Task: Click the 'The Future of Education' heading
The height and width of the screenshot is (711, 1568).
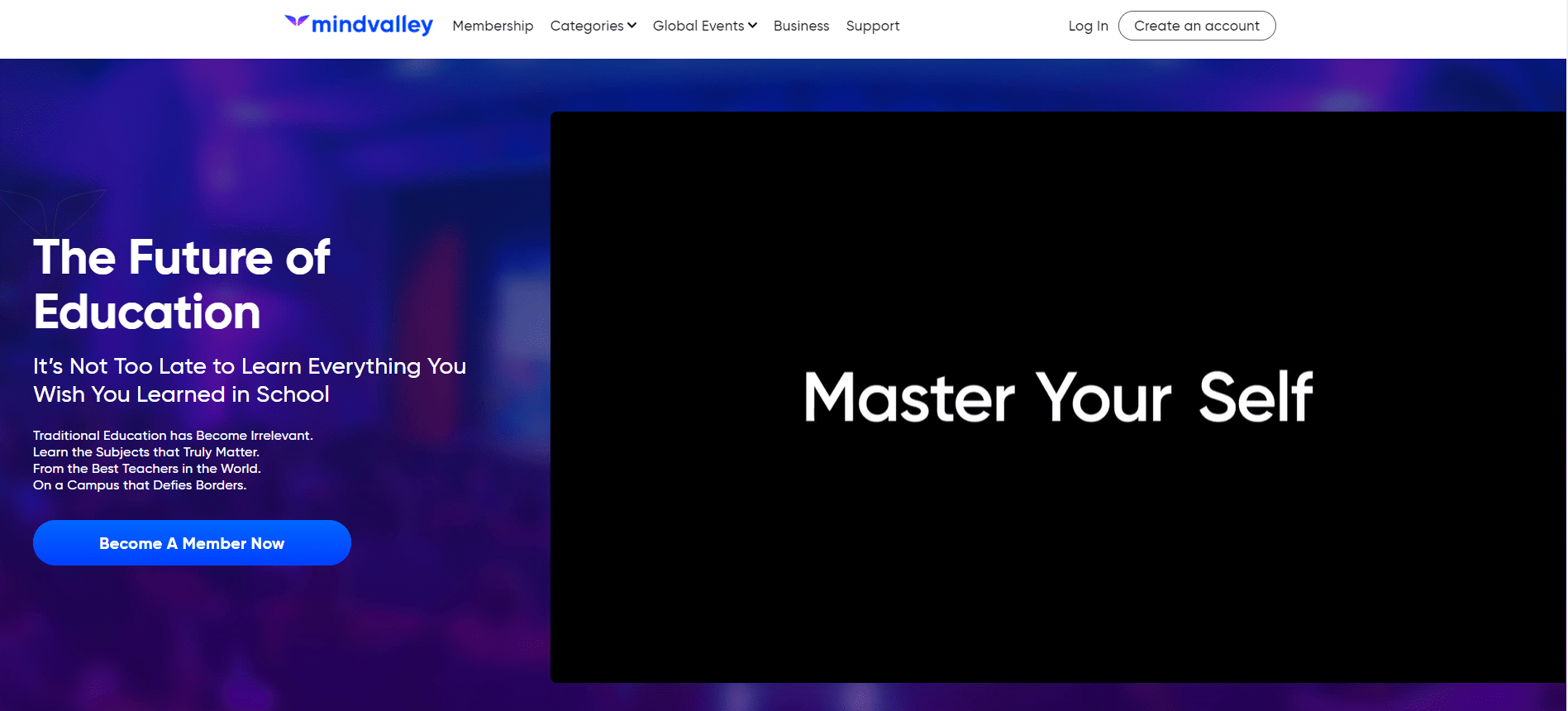Action: click(182, 284)
